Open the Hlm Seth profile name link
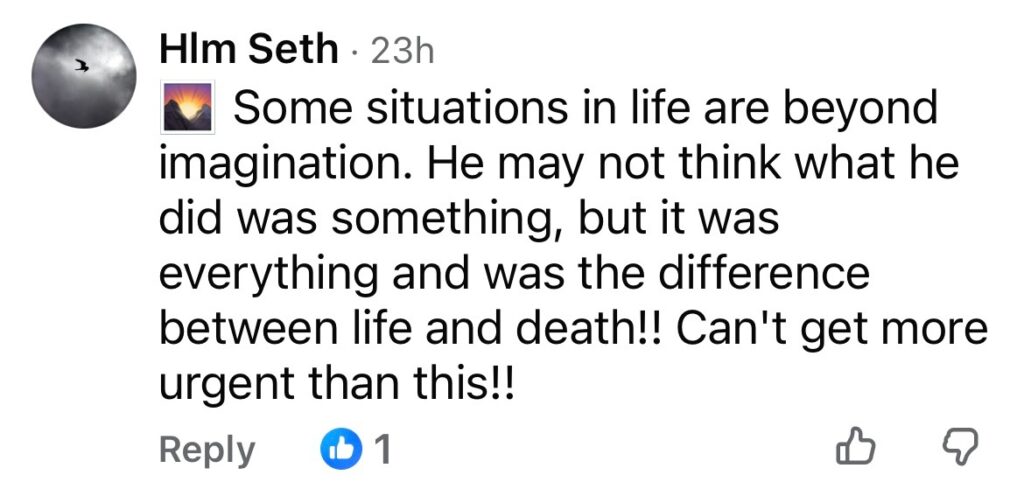The image size is (1024, 496). pos(249,49)
